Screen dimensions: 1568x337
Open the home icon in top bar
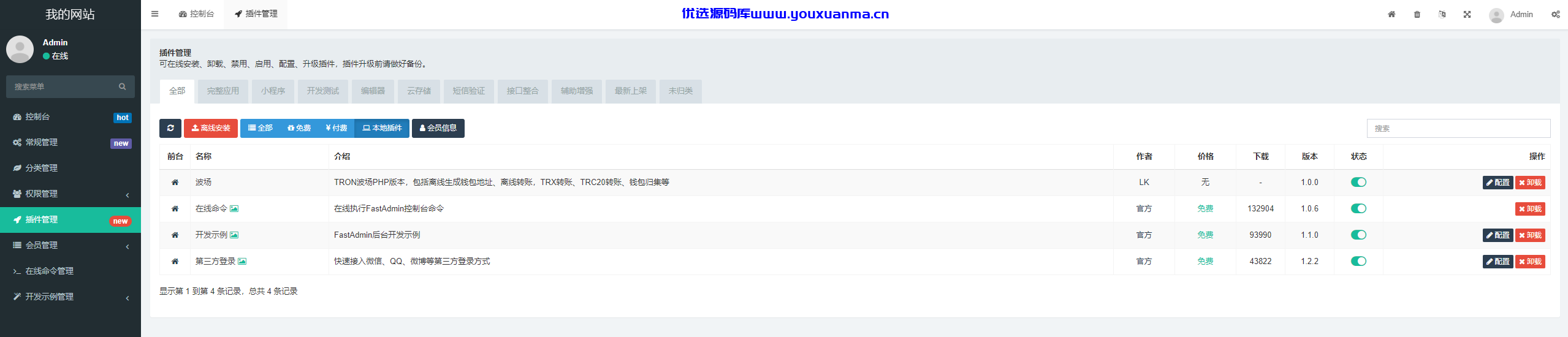1391,14
